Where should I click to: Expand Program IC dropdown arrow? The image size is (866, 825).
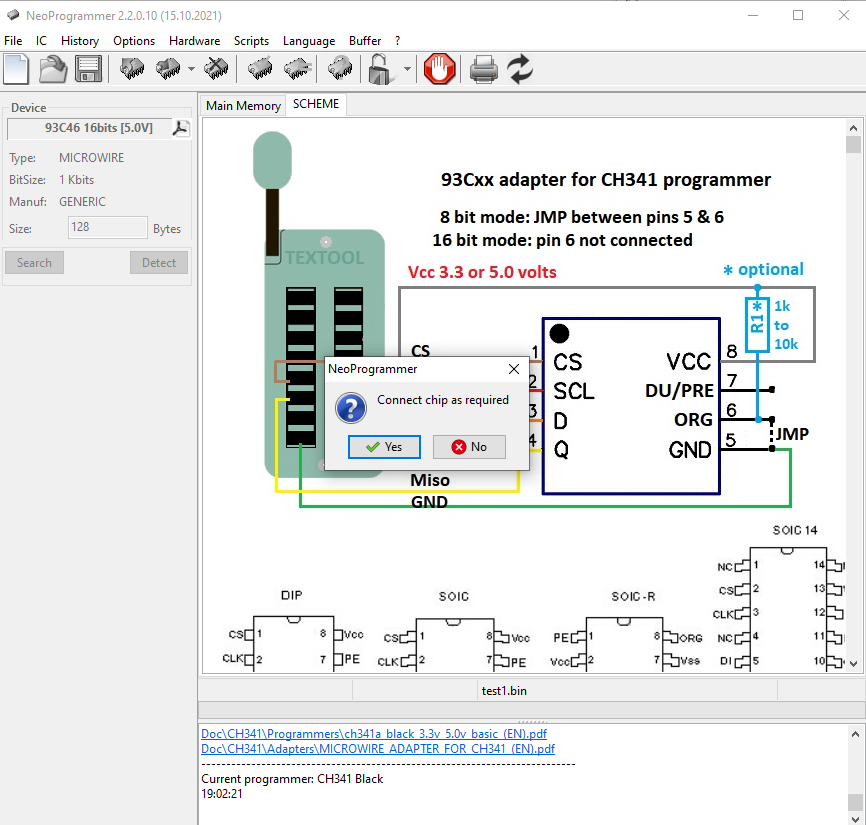point(191,69)
